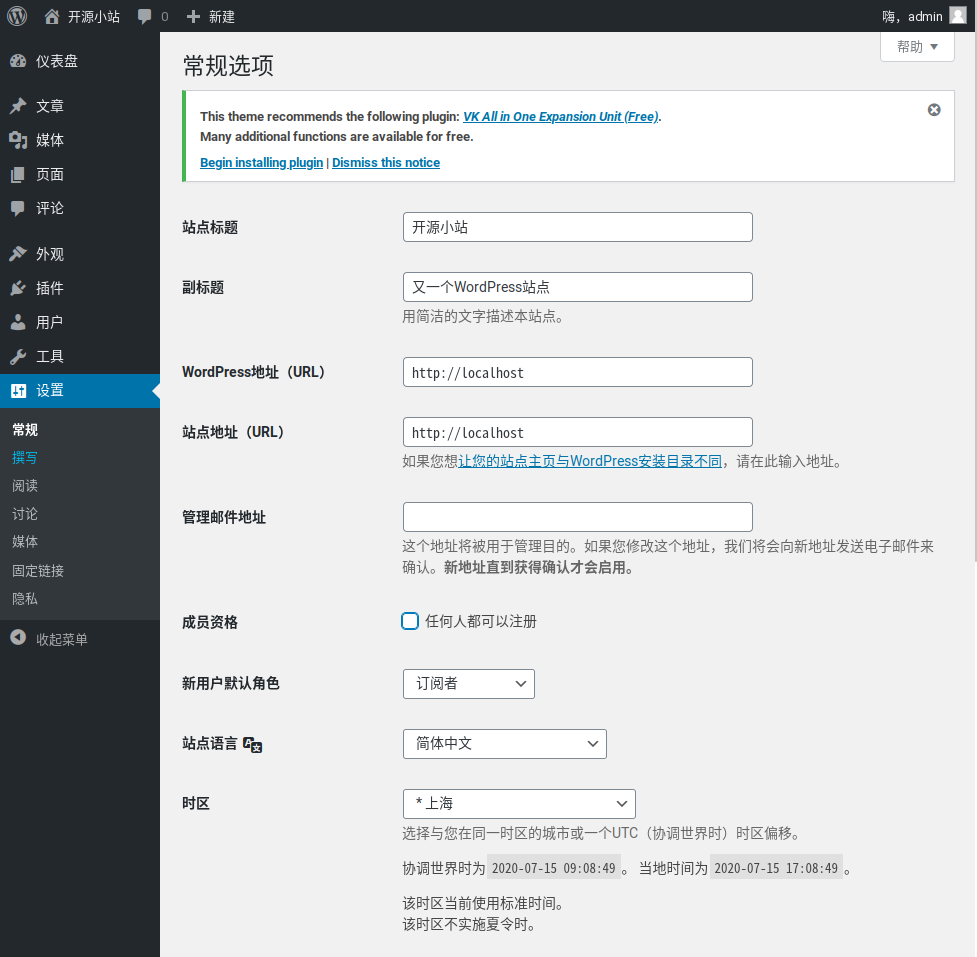
Task: Open the 阅读 settings submenu
Action: coord(25,486)
